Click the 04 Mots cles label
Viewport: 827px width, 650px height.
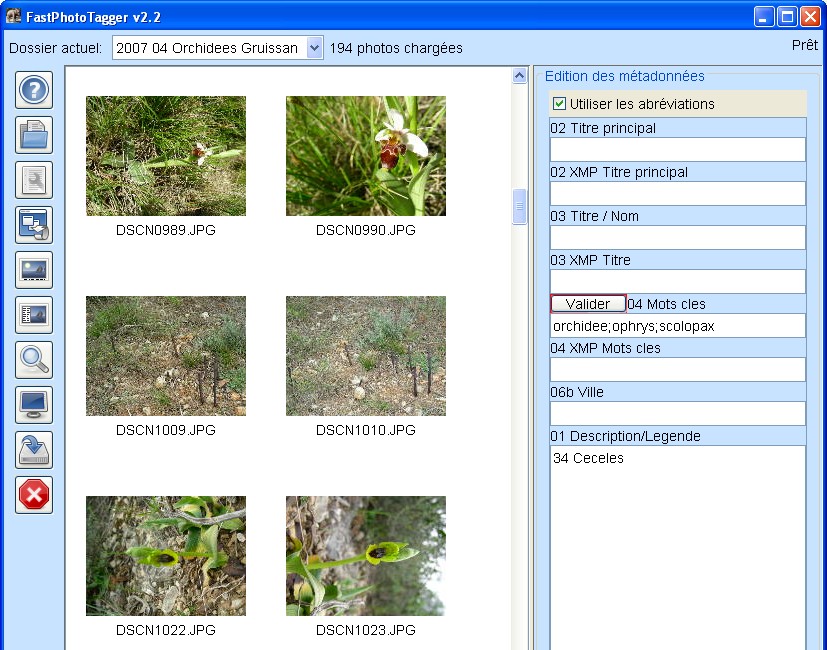(x=667, y=304)
